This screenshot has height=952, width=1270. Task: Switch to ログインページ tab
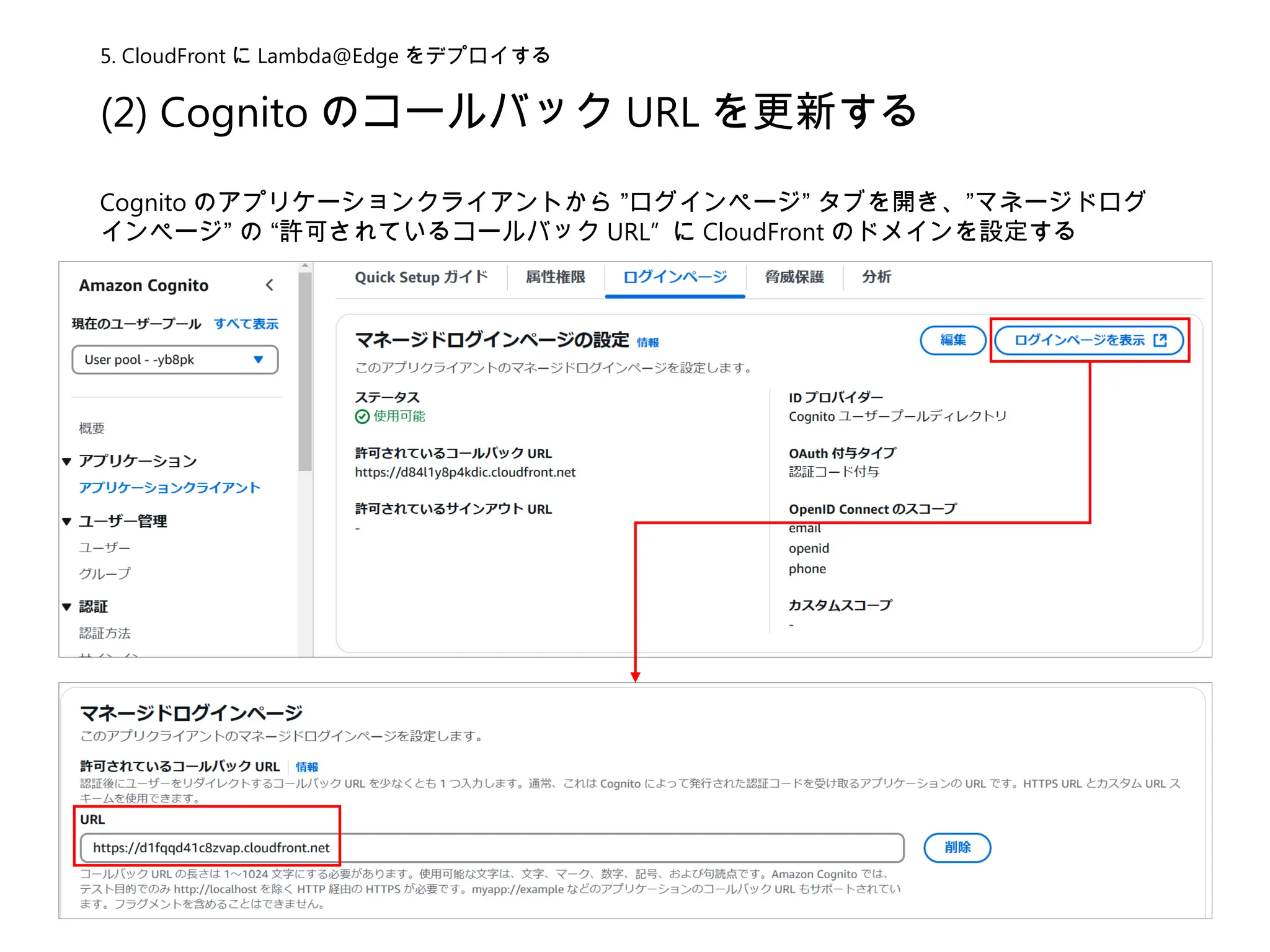tap(675, 277)
